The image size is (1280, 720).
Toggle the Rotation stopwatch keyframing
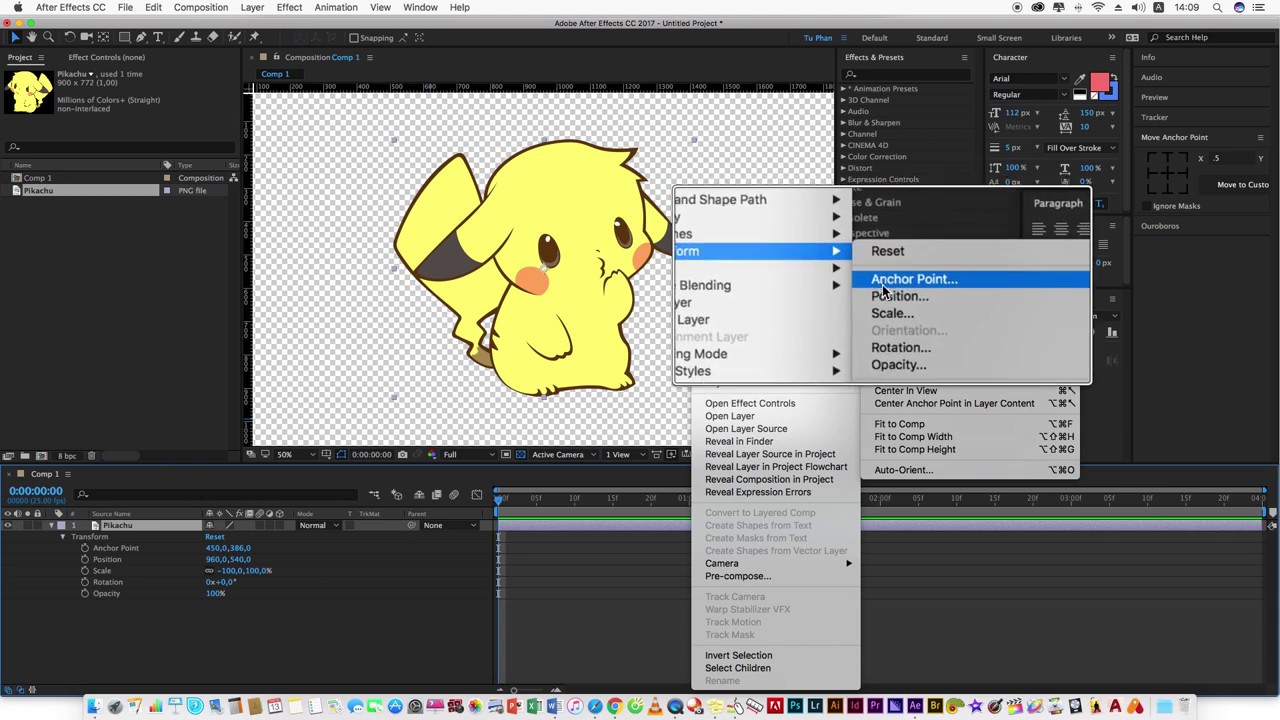[85, 582]
